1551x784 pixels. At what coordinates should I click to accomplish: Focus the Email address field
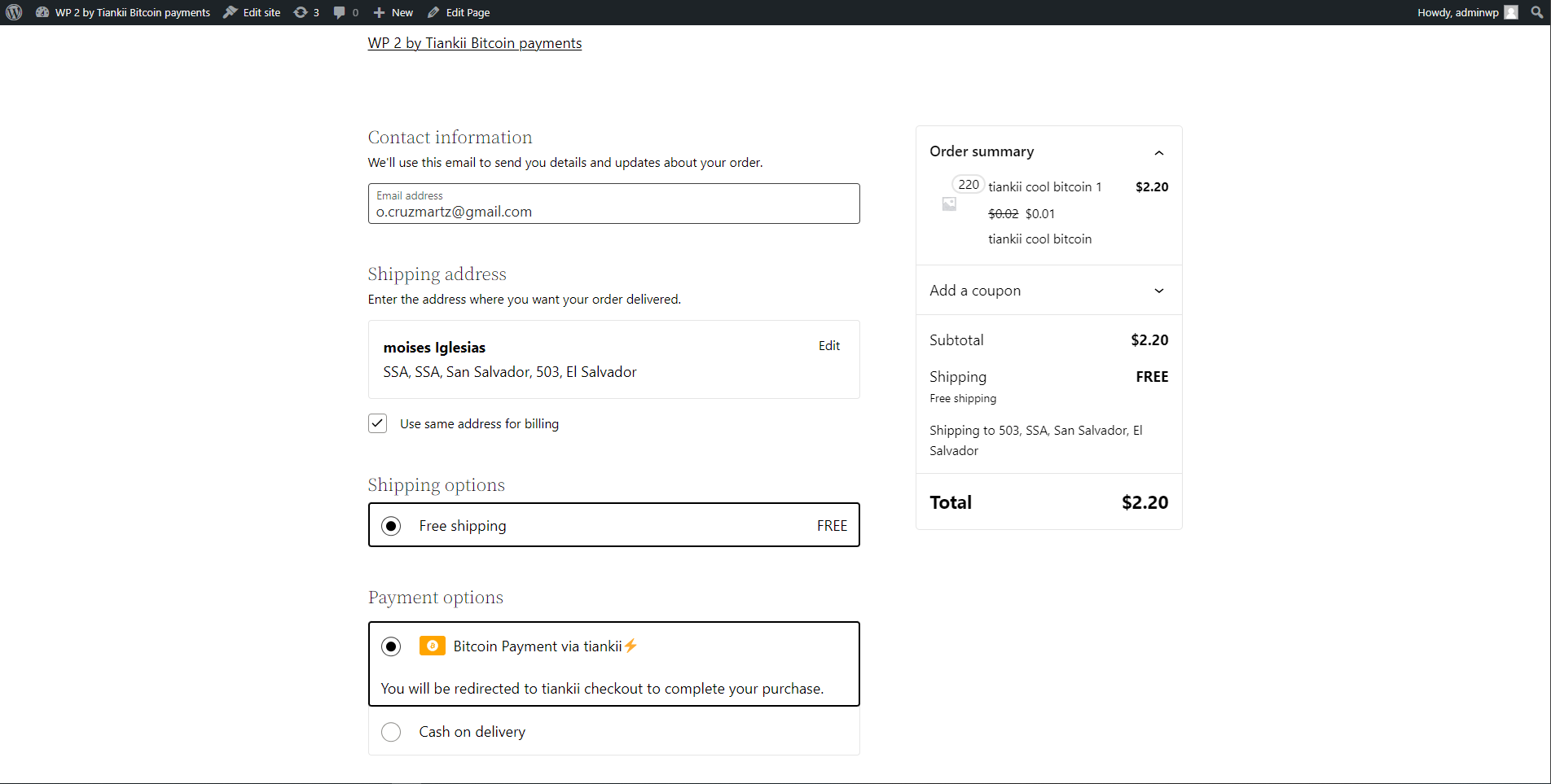coord(613,204)
